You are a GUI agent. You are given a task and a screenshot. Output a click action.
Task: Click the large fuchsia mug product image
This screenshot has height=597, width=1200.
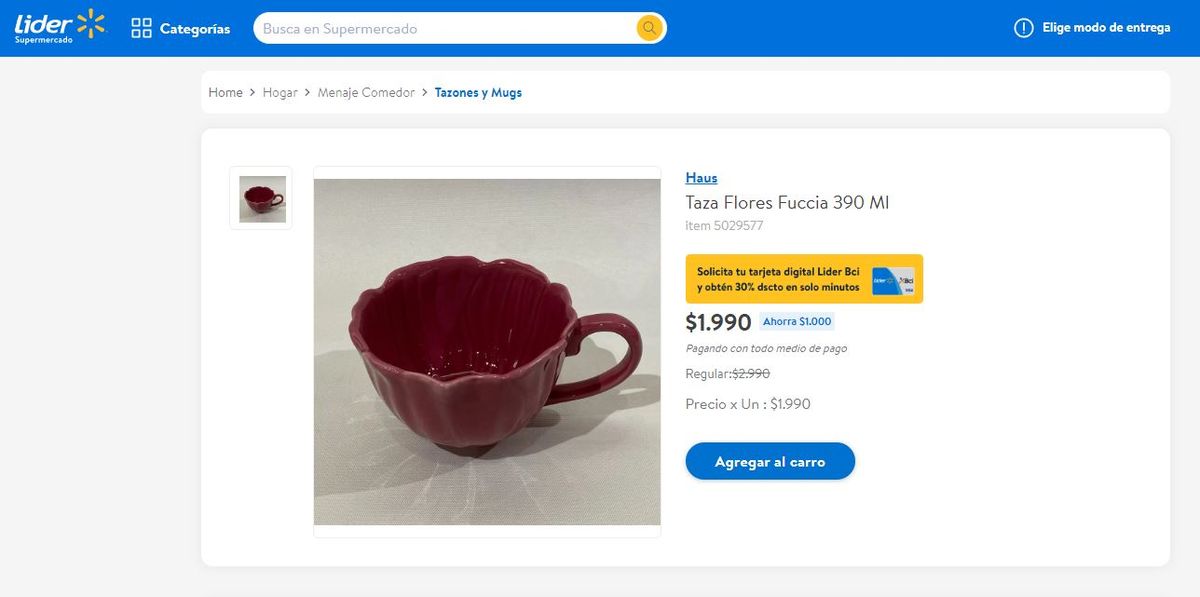[487, 352]
